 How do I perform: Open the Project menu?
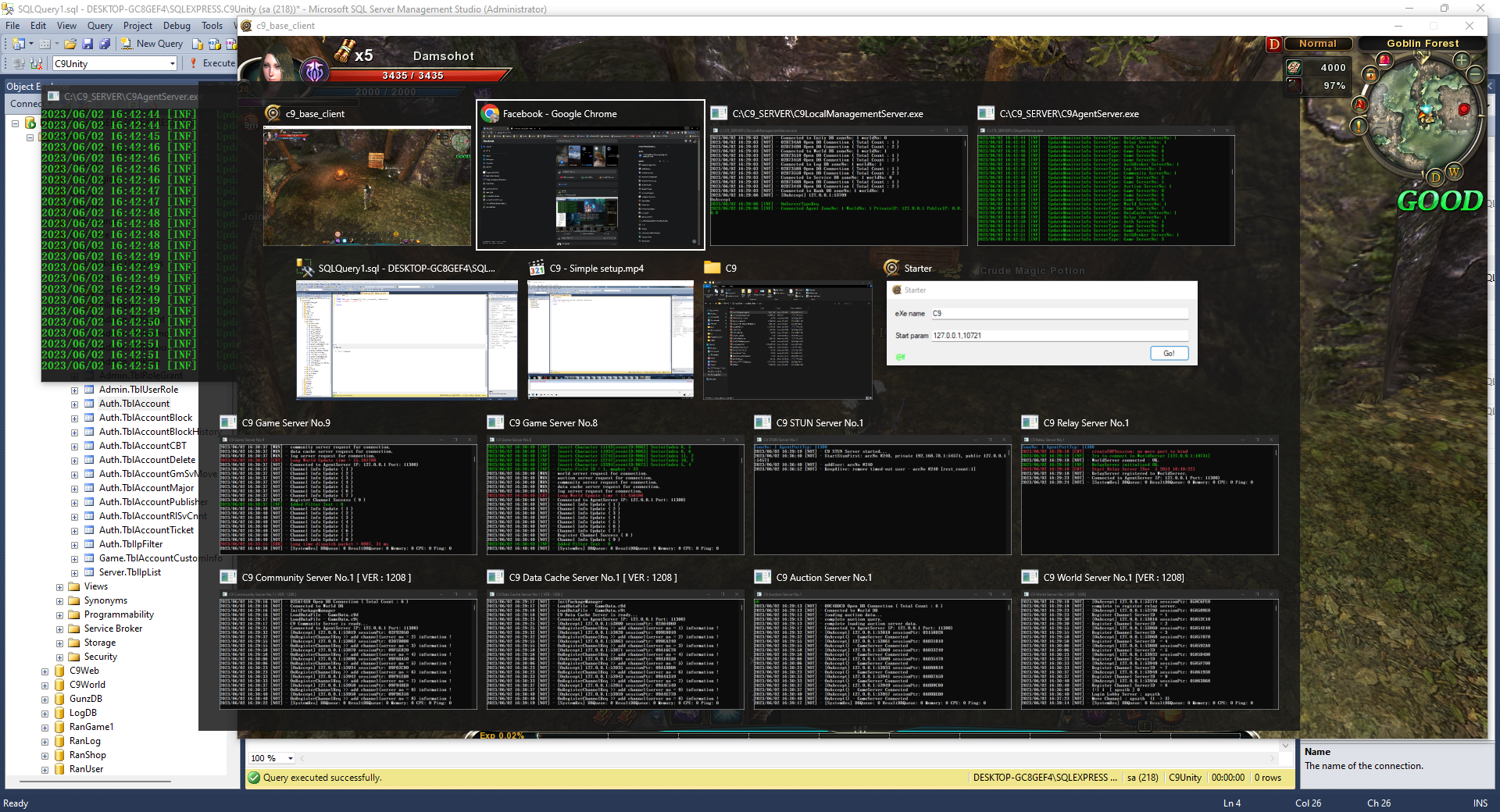[137, 26]
